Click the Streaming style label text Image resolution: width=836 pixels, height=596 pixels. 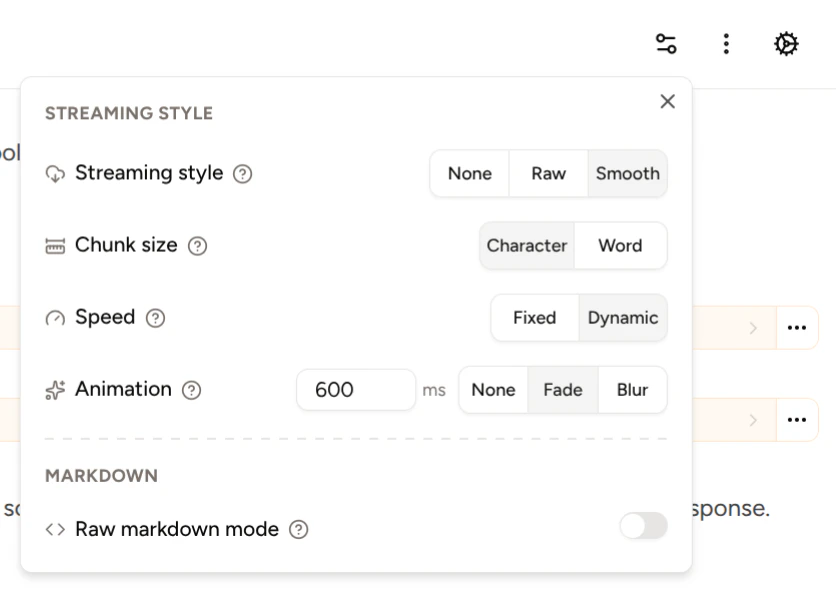[149, 173]
